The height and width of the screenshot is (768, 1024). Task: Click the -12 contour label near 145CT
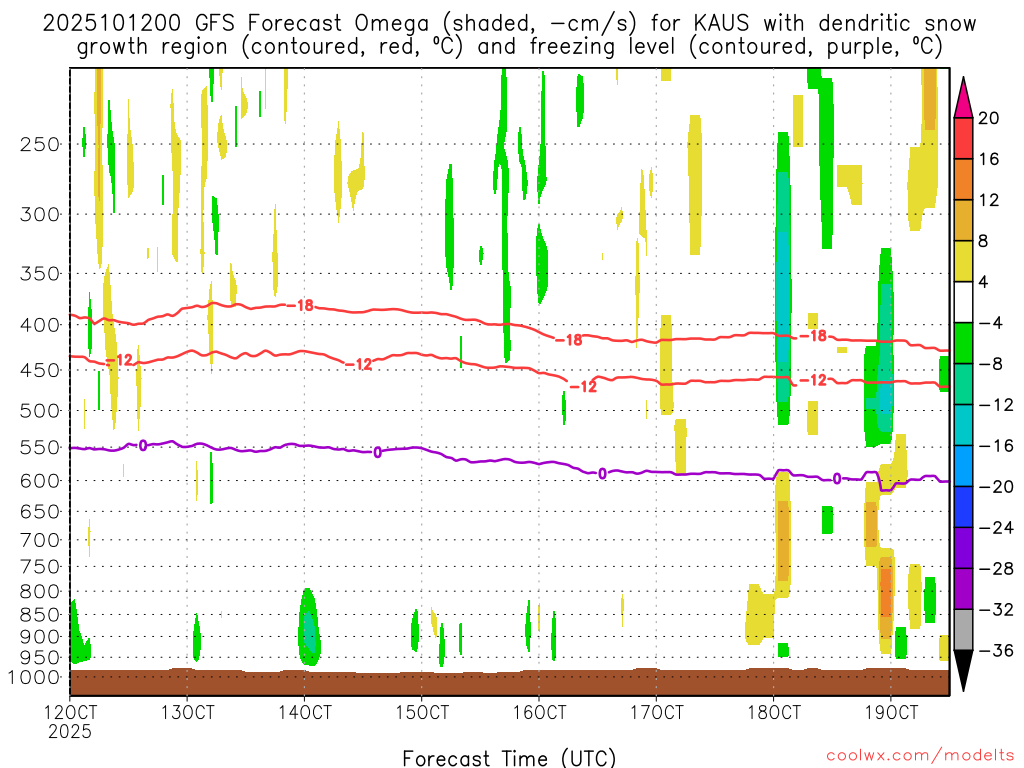359,364
